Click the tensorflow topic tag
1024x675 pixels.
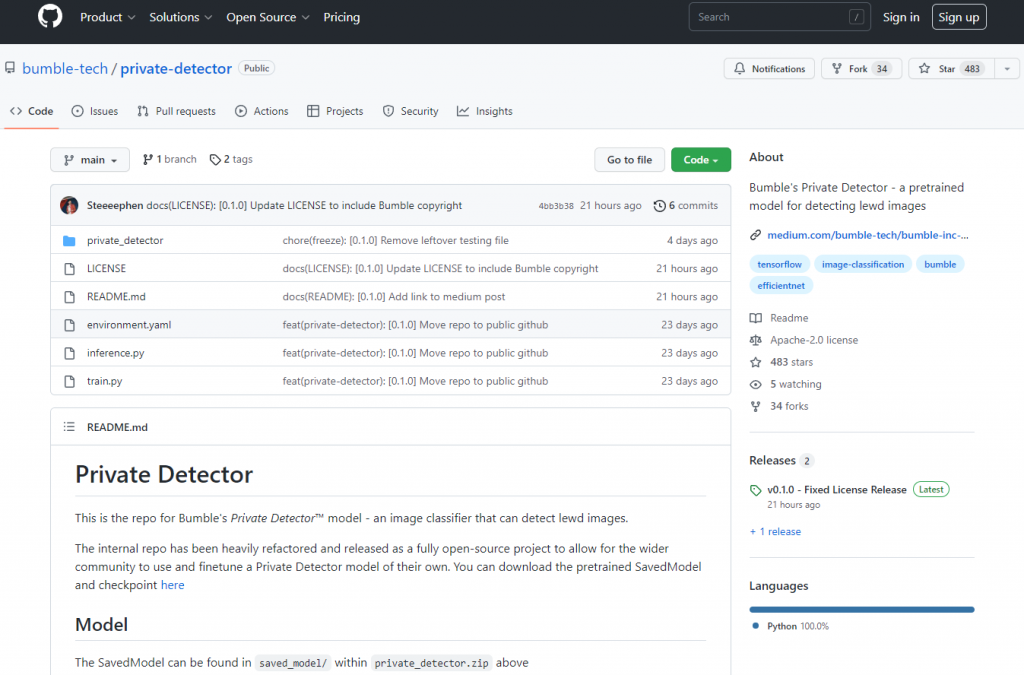[x=780, y=264]
